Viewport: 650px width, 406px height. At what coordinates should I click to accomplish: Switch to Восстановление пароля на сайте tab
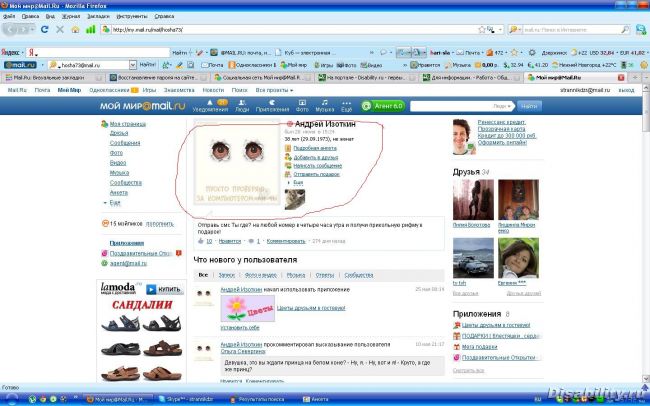(x=158, y=78)
